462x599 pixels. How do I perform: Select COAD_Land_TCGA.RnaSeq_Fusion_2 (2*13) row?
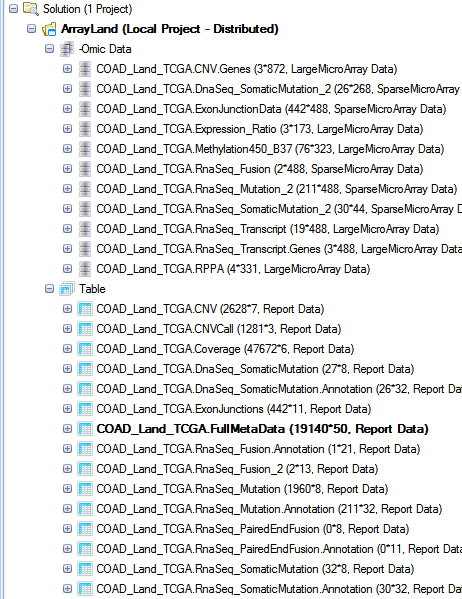coord(237,469)
